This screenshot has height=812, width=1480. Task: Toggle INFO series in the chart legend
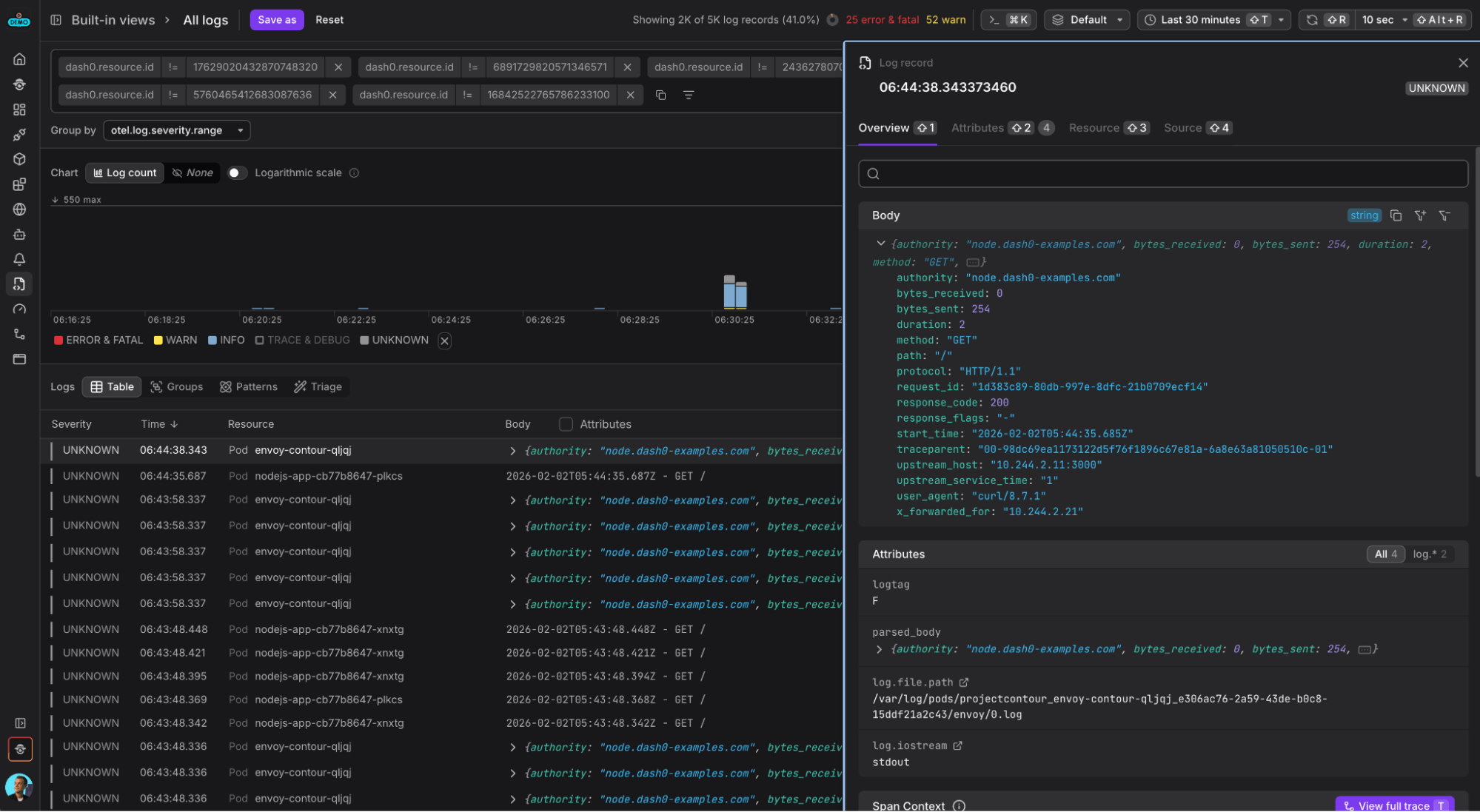click(226, 340)
